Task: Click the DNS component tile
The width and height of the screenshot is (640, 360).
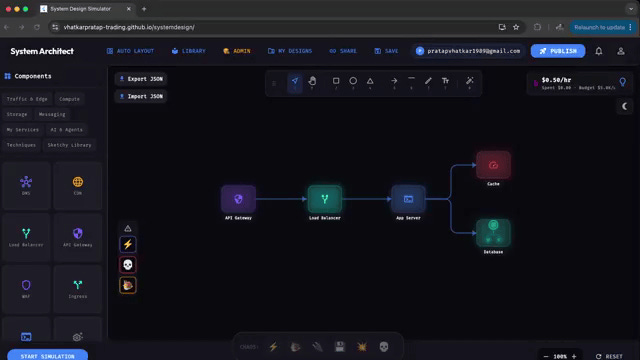Action: click(x=26, y=186)
